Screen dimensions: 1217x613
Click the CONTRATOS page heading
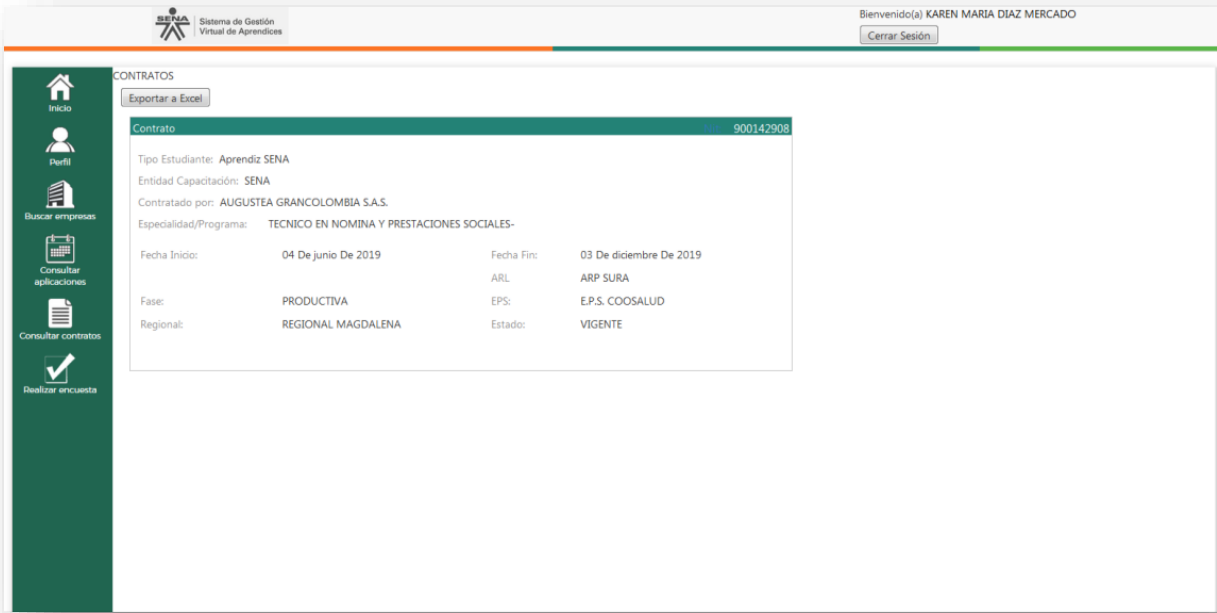(x=144, y=76)
